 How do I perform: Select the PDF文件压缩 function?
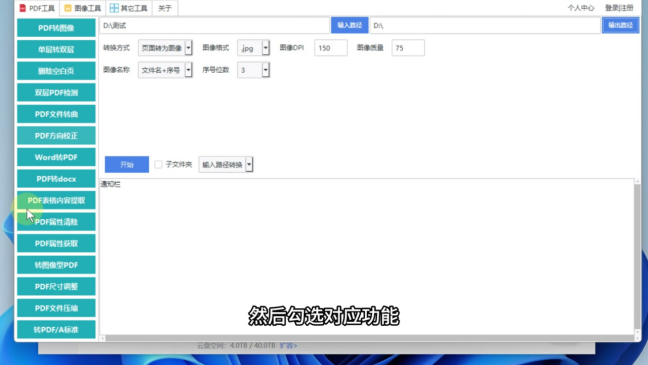click(x=56, y=308)
